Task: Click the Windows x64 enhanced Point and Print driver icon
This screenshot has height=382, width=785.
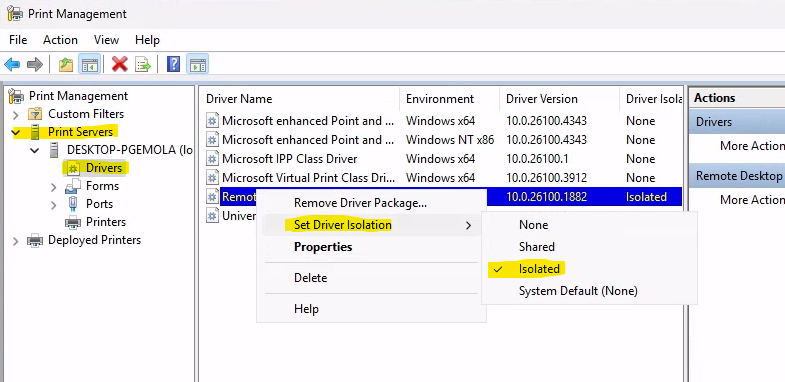Action: point(213,121)
